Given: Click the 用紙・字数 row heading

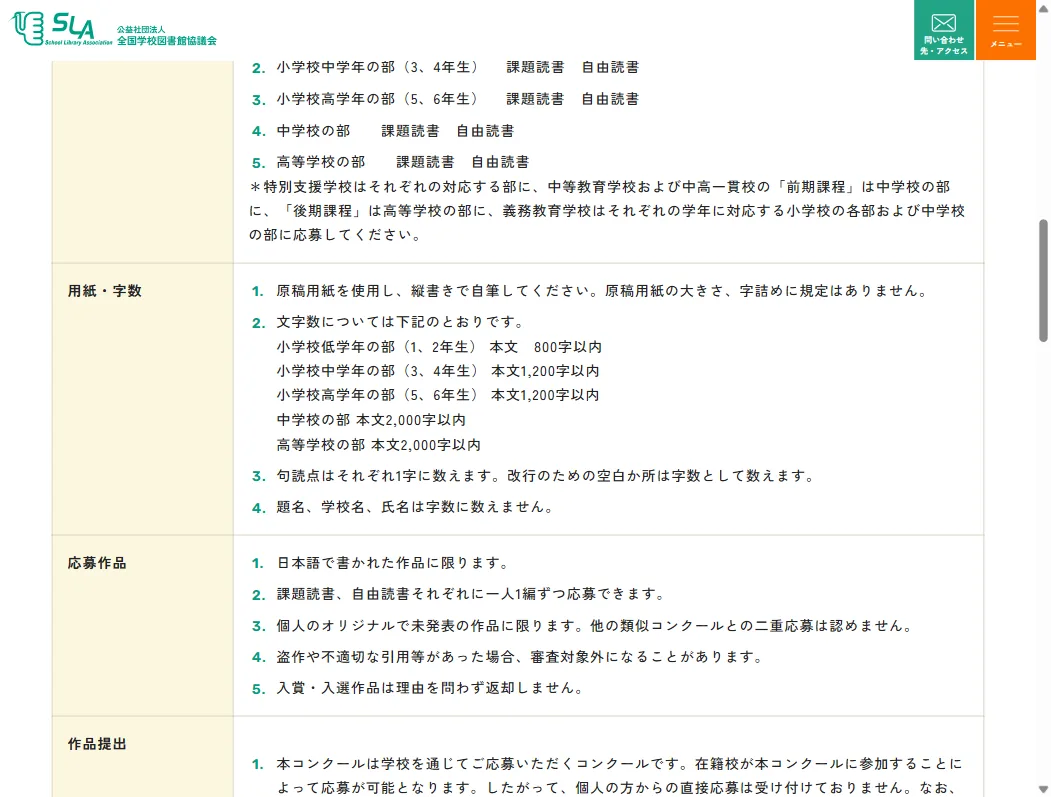Looking at the screenshot, I should coord(105,291).
